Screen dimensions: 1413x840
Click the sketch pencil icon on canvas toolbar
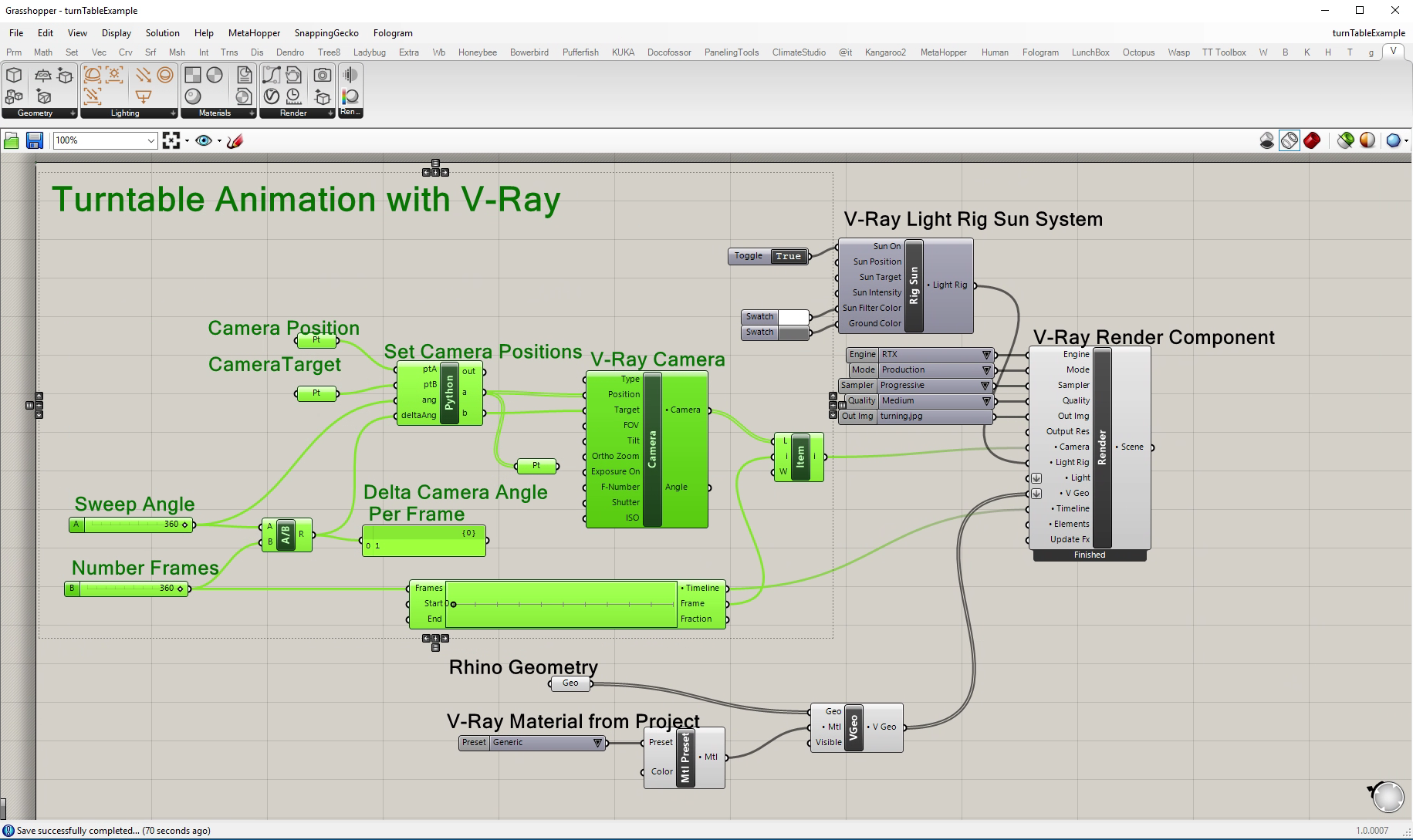(235, 140)
